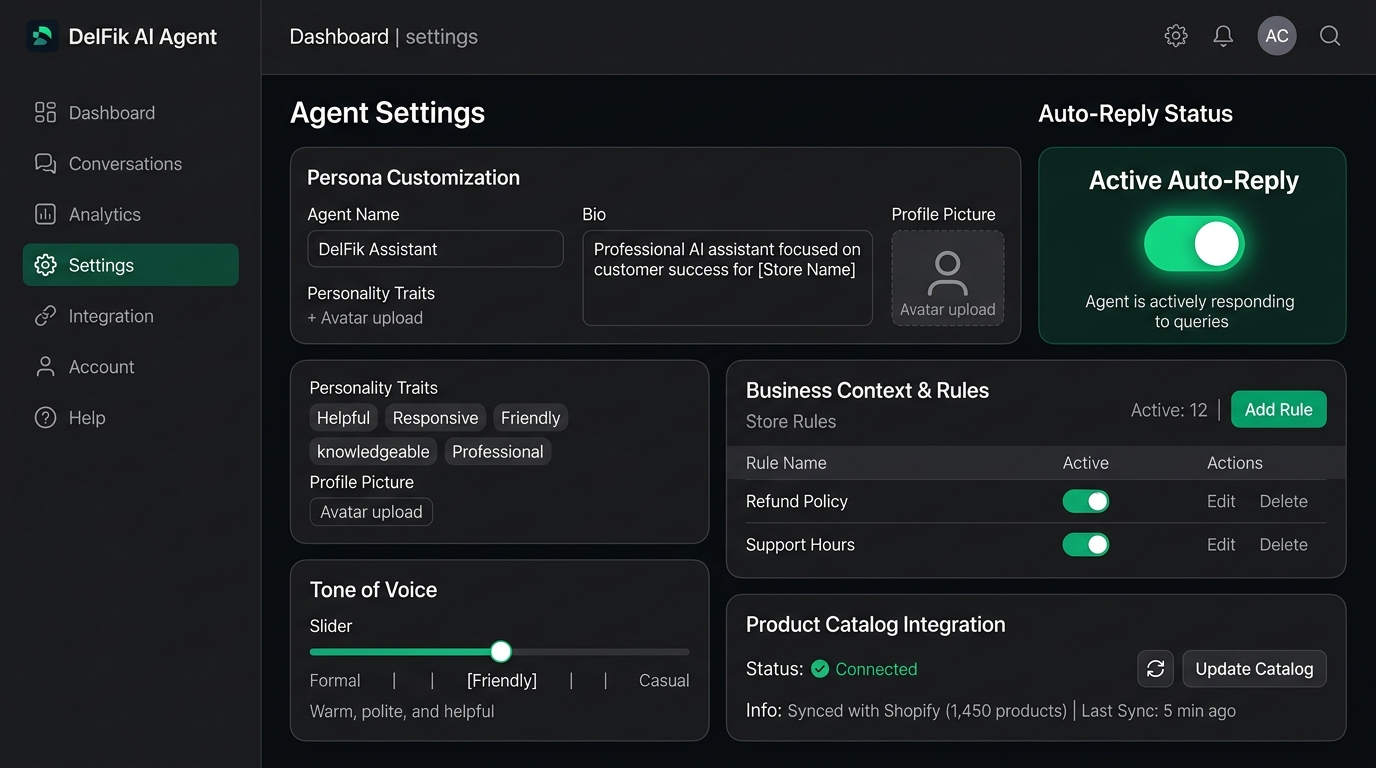The width and height of the screenshot is (1376, 768).
Task: Click the catalog refresh sync icon
Action: tap(1155, 669)
